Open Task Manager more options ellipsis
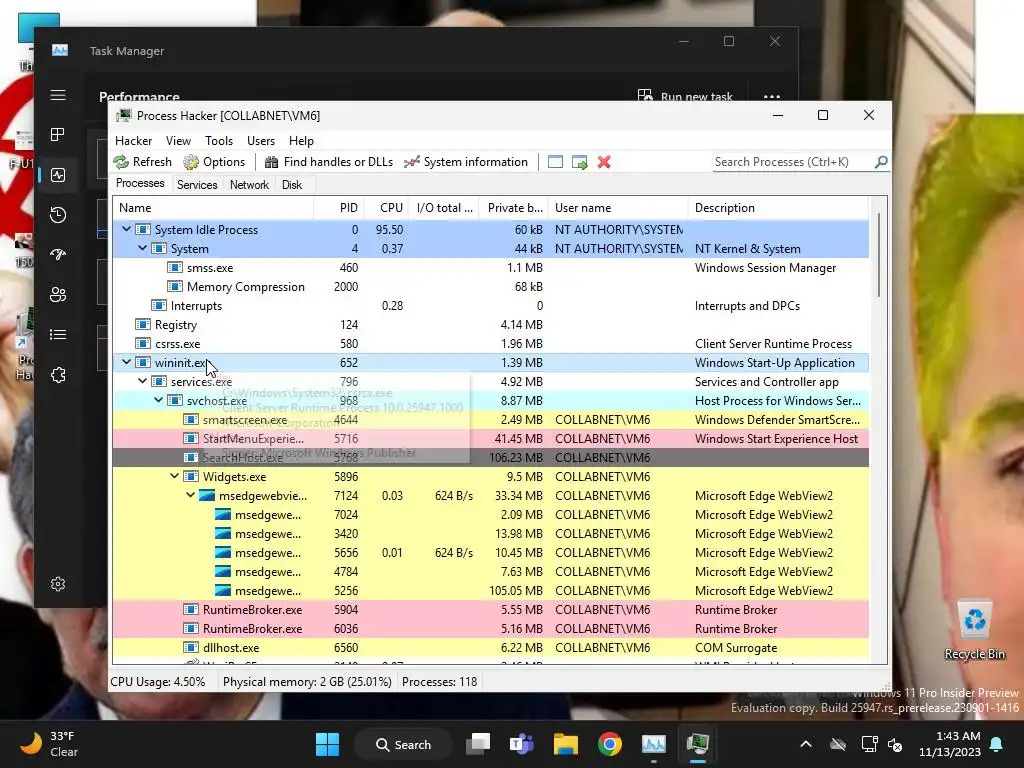Screen dimensions: 1024x768 coord(772,97)
